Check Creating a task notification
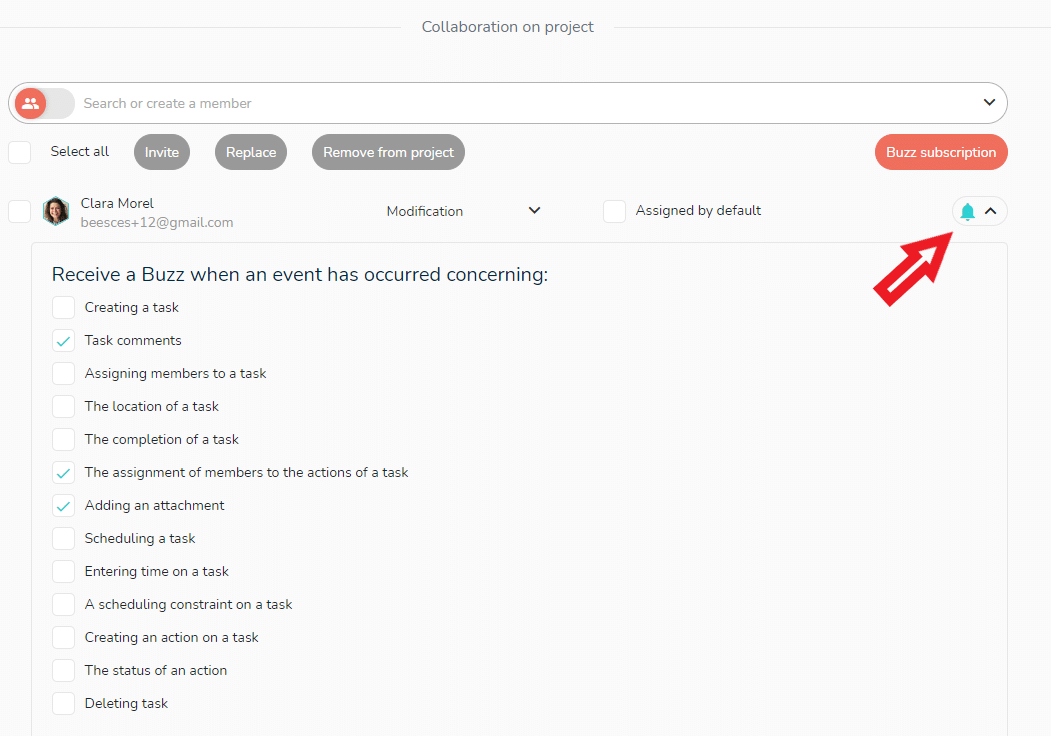The height and width of the screenshot is (736, 1051). coord(63,308)
